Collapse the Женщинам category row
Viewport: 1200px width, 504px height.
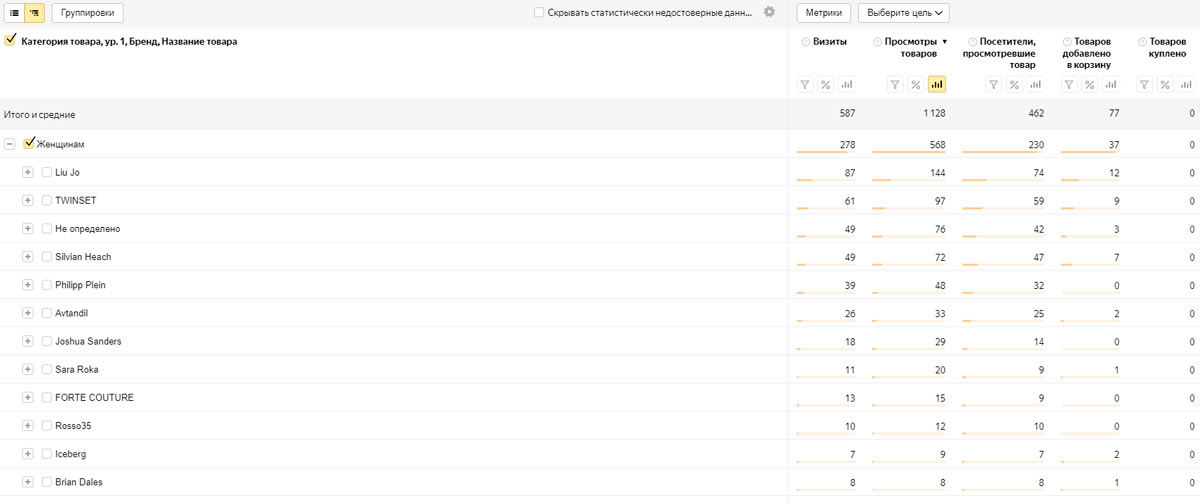click(9, 144)
